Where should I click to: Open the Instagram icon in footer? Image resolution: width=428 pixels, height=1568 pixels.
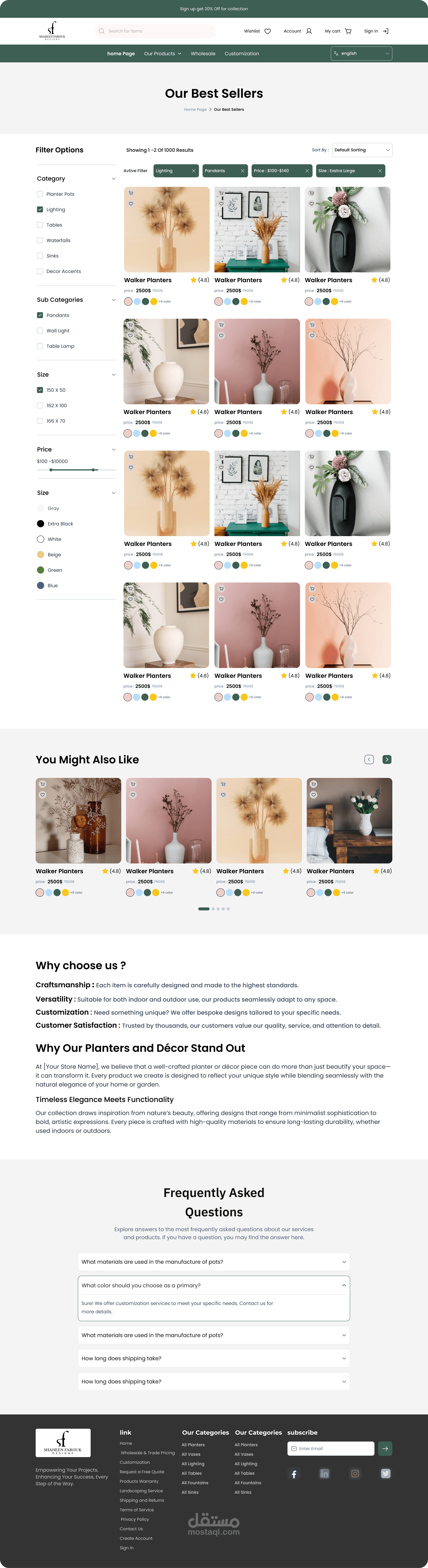(x=355, y=1474)
